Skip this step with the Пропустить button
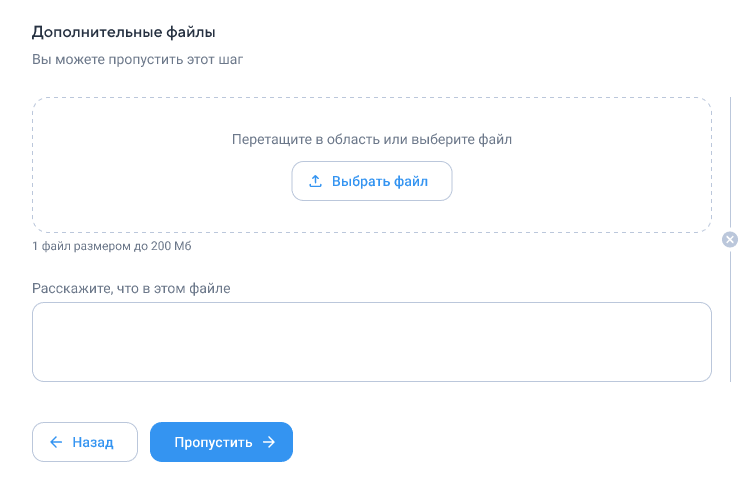This screenshot has height=491, width=753. coord(221,442)
